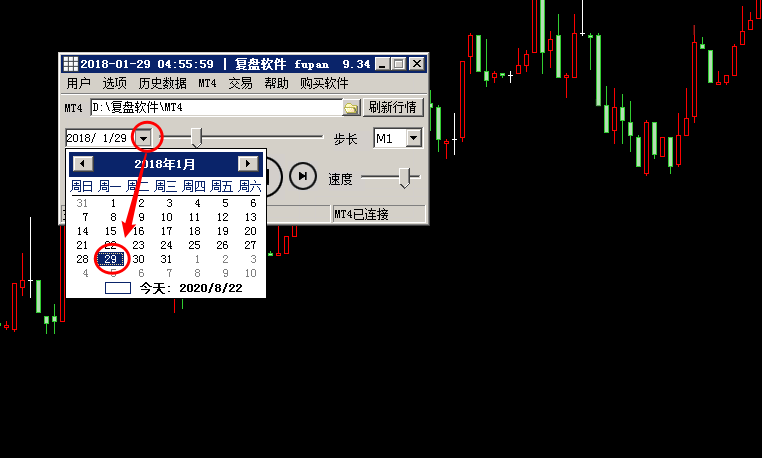Click the folder browse icon beside MT4 path

(351, 108)
